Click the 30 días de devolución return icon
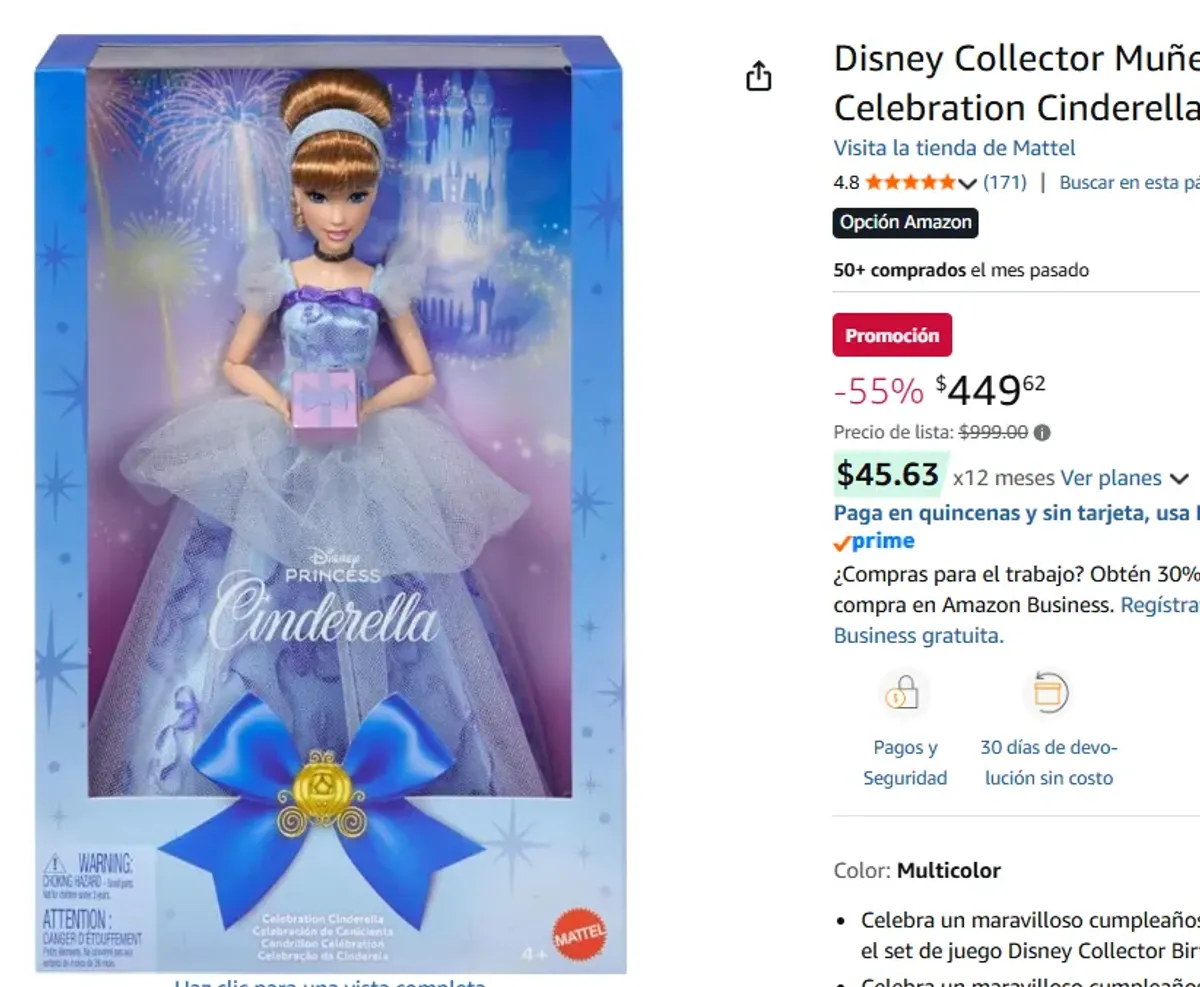 (1048, 691)
